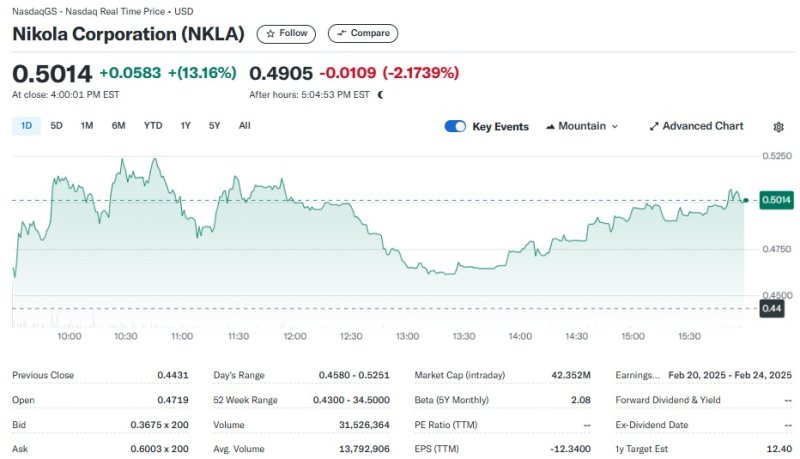The width and height of the screenshot is (800, 459).
Task: Show the YTD chart range
Action: tap(153, 126)
